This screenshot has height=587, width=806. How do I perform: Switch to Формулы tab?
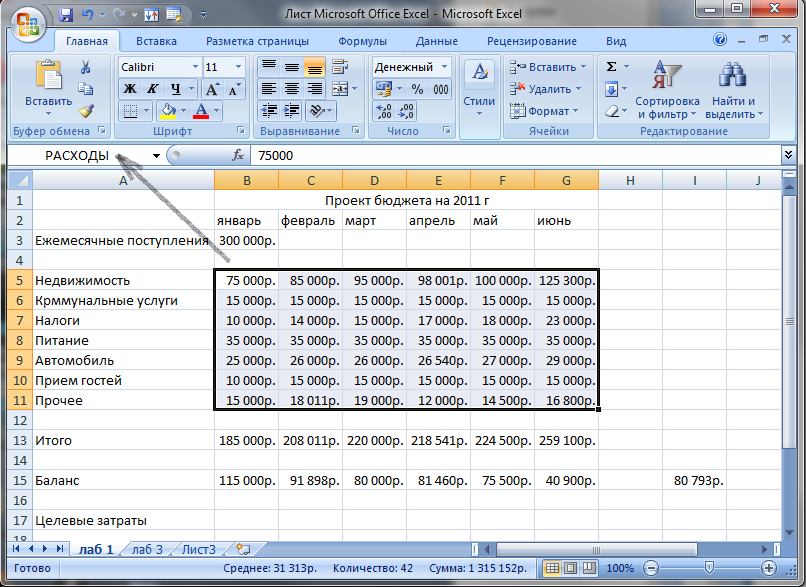pos(362,41)
